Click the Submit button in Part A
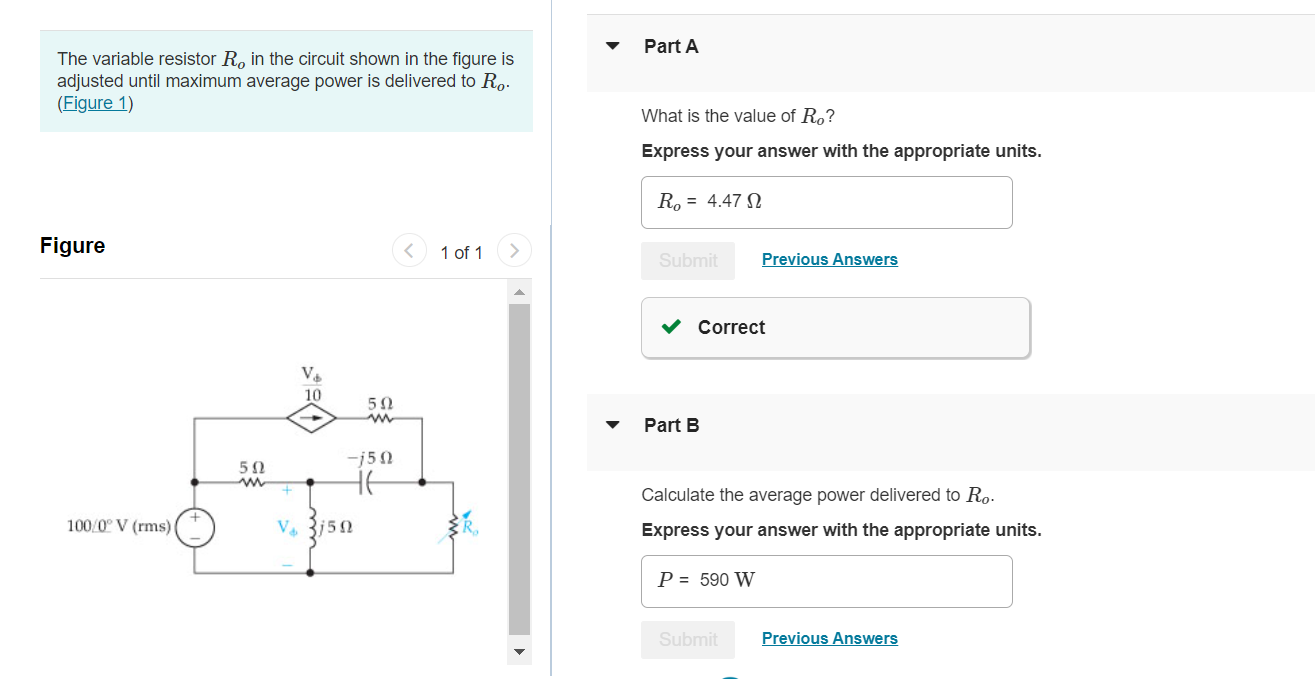1315x679 pixels. (x=687, y=260)
